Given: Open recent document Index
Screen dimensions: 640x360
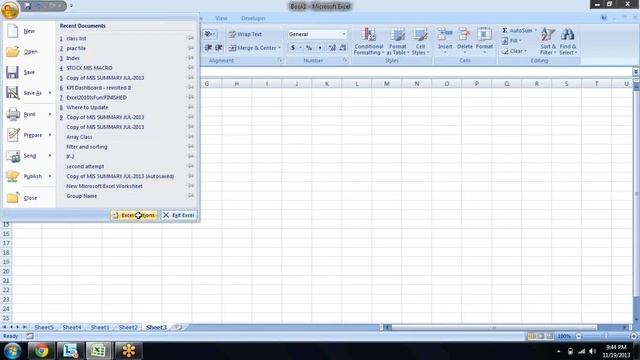Looking at the screenshot, I should click(x=73, y=58).
